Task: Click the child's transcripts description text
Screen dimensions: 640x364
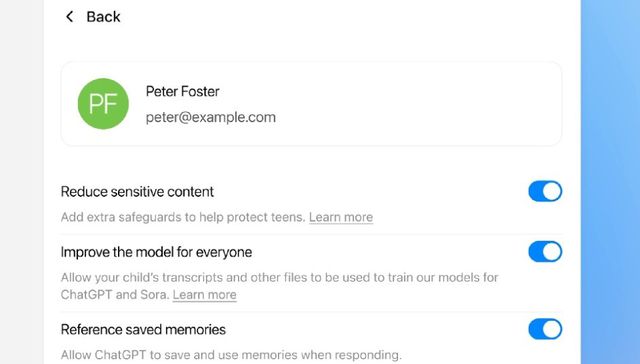Action: 280,286
